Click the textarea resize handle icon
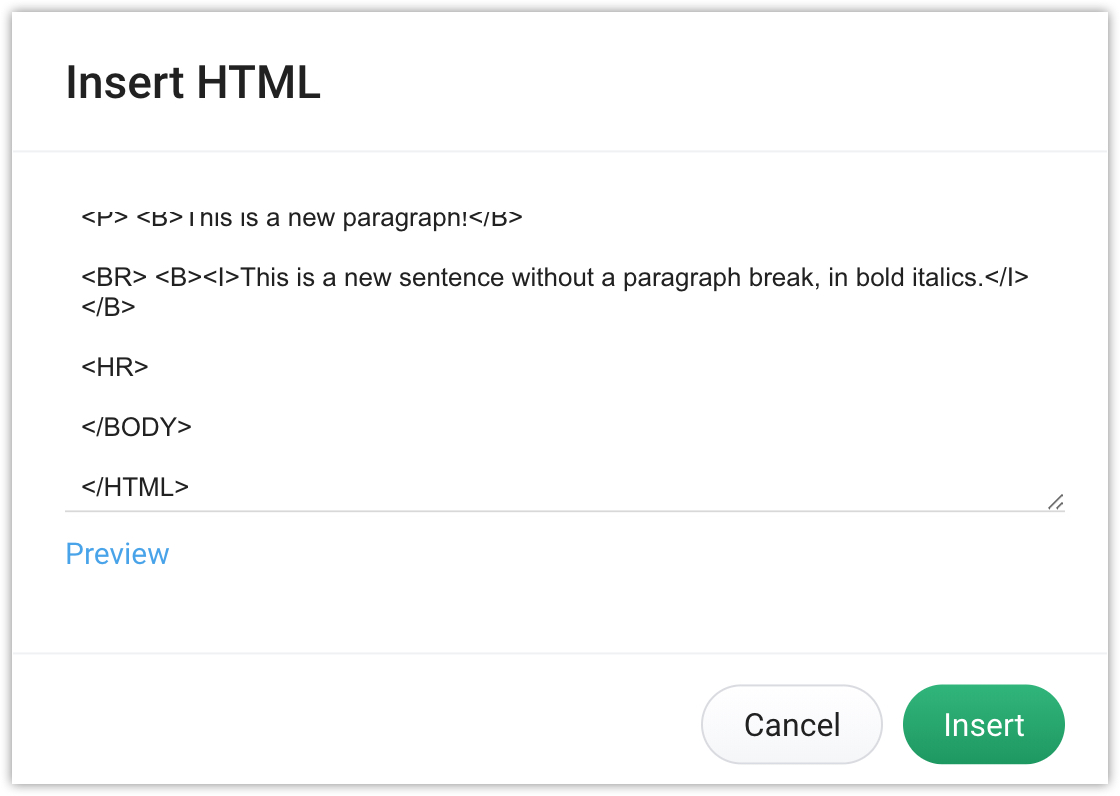The width and height of the screenshot is (1120, 796). coord(1056,502)
